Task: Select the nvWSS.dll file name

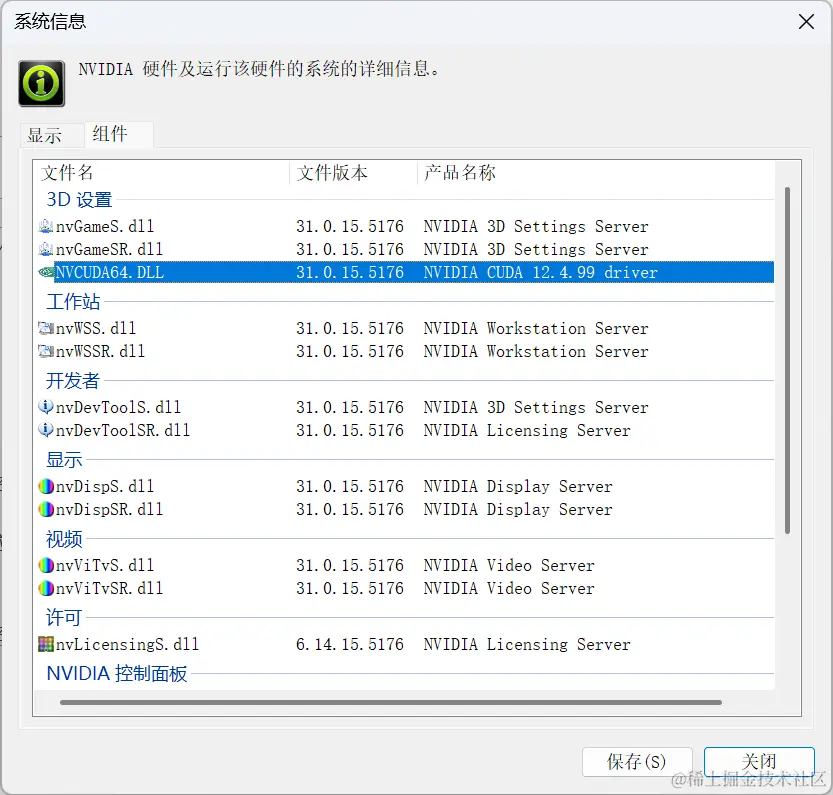Action: tap(96, 328)
